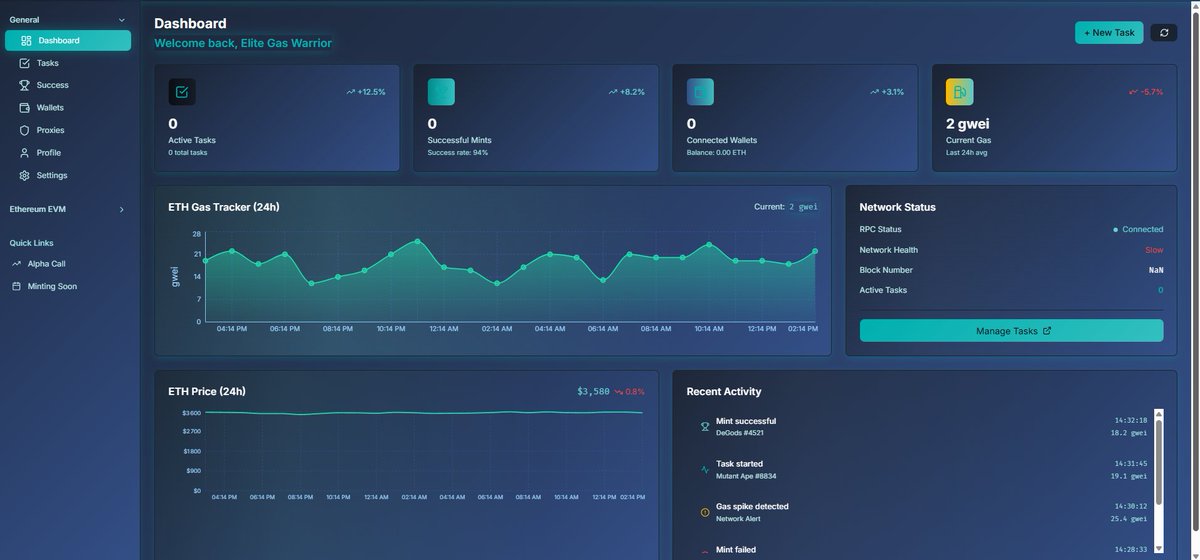
Task: Click the Success trophy icon
Action: [x=26, y=85]
